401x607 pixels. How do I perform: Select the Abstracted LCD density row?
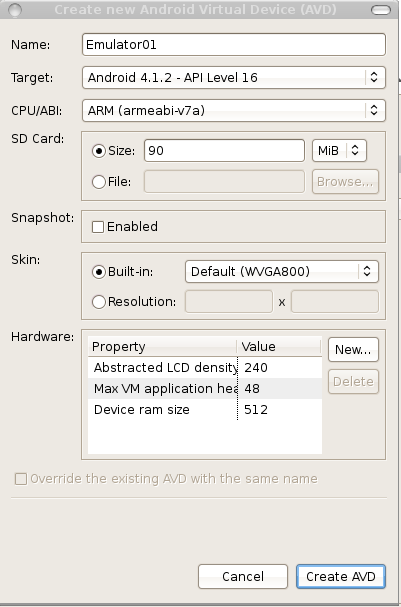pos(205,367)
